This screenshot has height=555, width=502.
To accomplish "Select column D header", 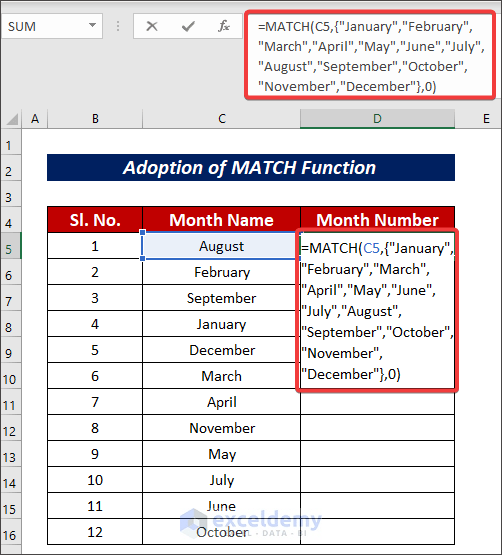I will (x=377, y=119).
